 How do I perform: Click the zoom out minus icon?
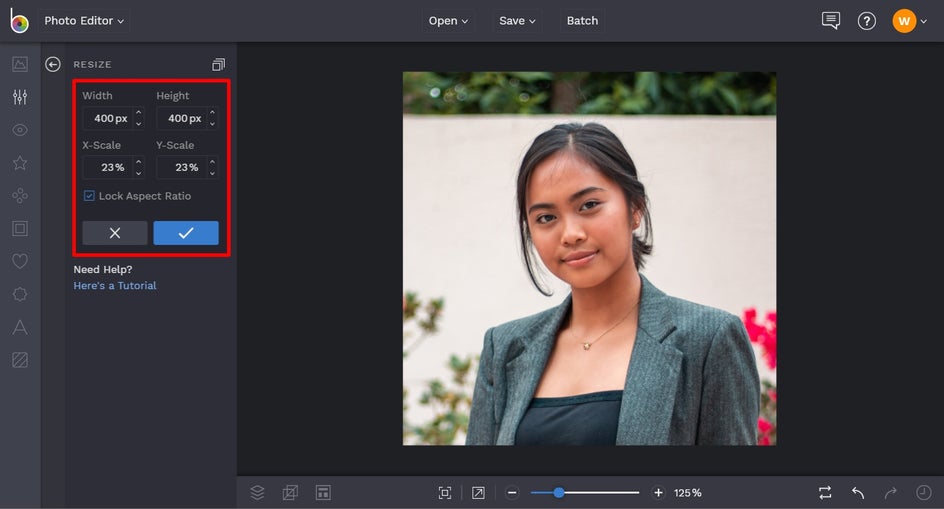pyautogui.click(x=512, y=493)
